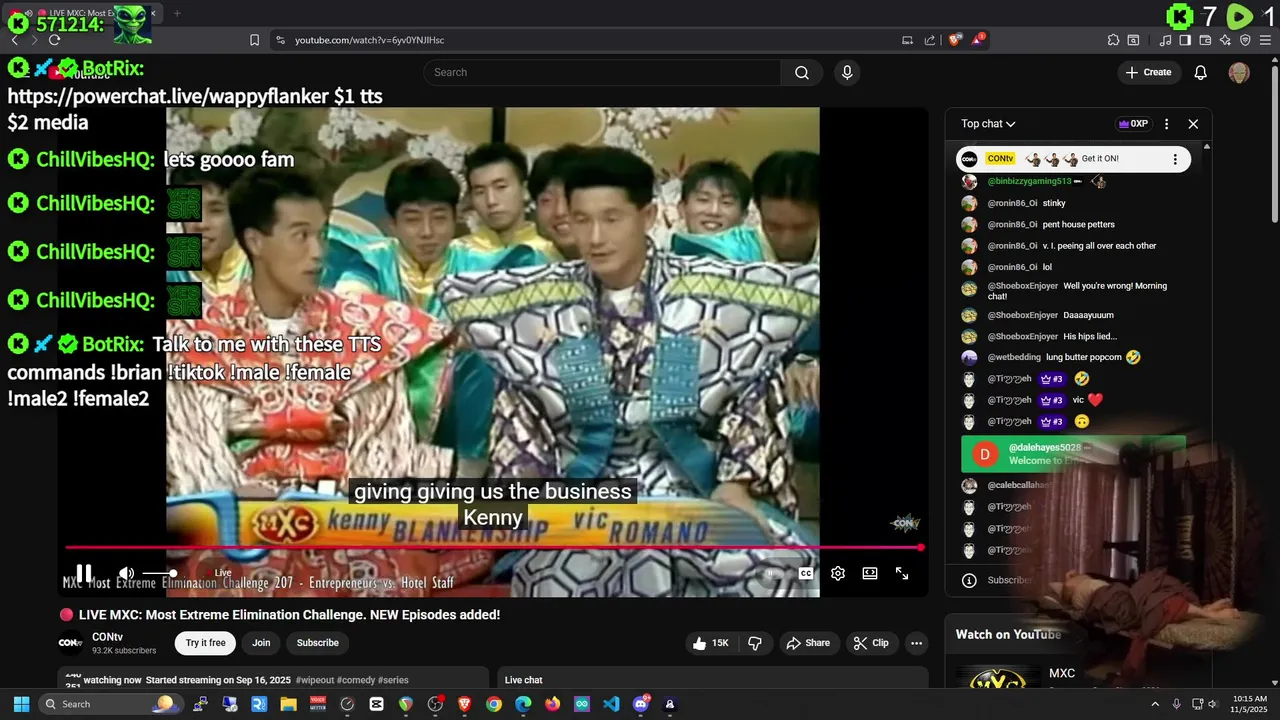The image size is (1280, 720).
Task: Enter fullscreen video mode
Action: 902,573
